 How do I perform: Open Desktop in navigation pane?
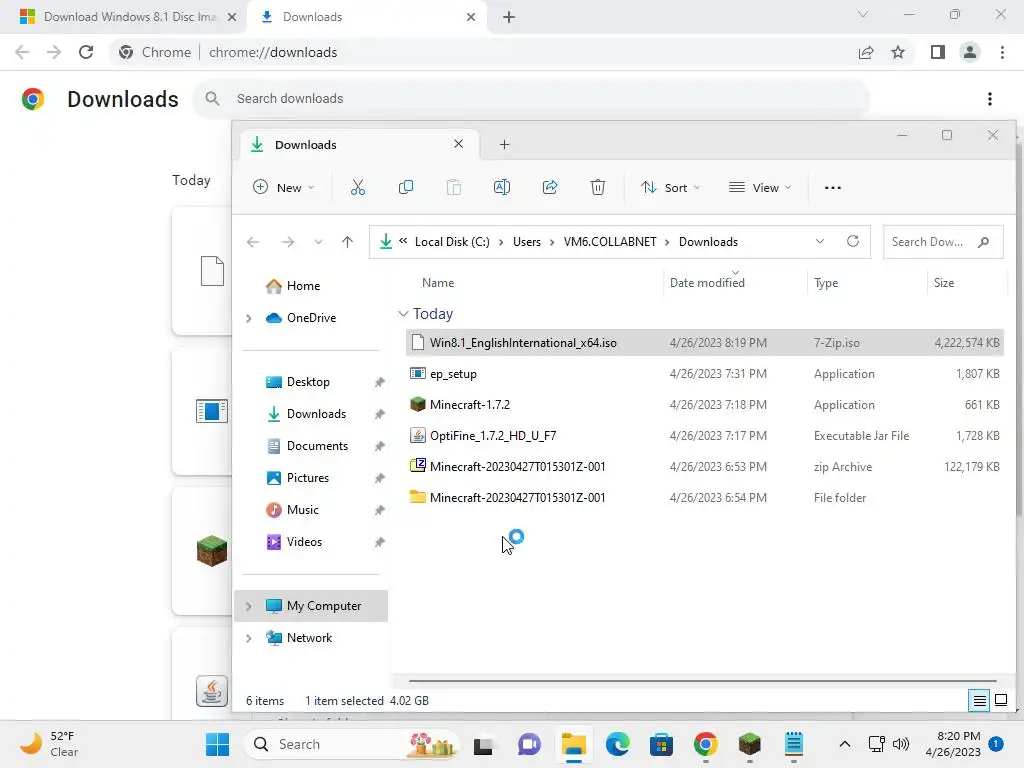[x=308, y=382]
